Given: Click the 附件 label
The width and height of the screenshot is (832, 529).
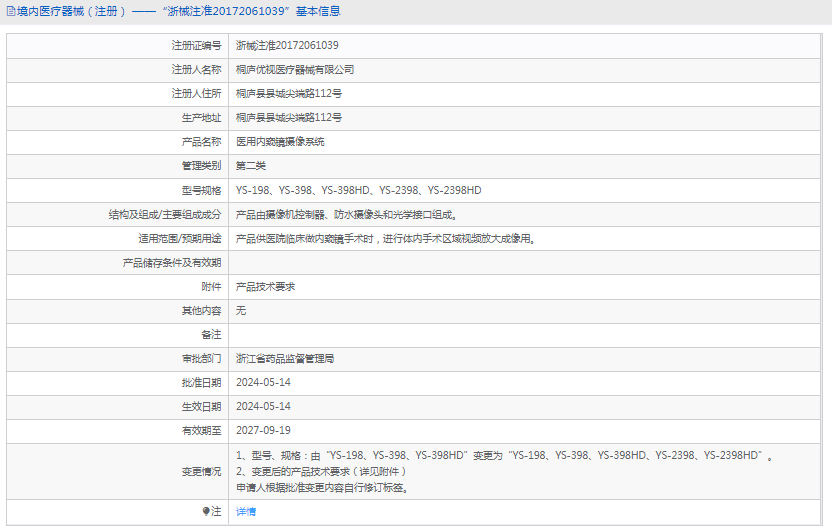Looking at the screenshot, I should (x=211, y=287).
